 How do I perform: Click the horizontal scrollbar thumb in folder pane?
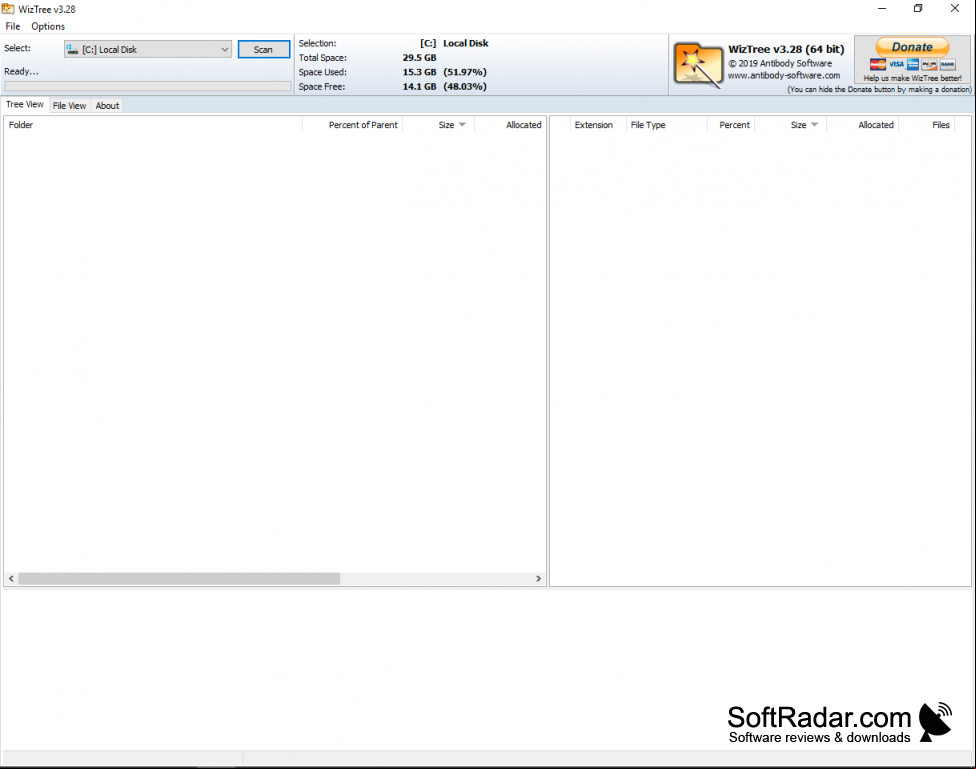(179, 578)
